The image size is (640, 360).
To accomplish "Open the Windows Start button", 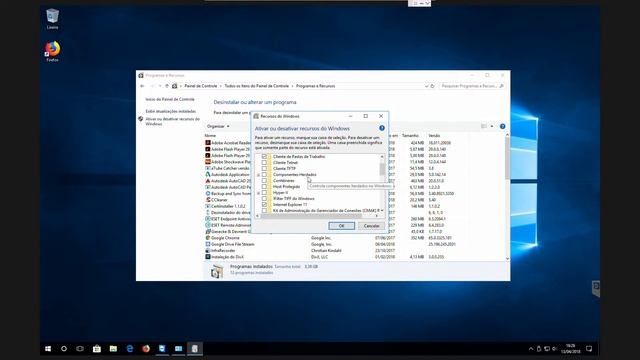I will click(x=48, y=349).
